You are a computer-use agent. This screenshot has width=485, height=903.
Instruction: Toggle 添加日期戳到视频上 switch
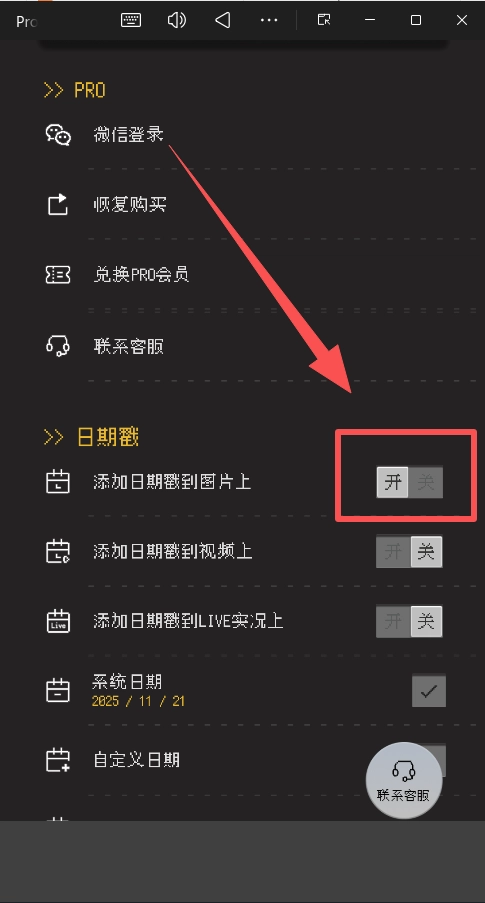pos(410,552)
